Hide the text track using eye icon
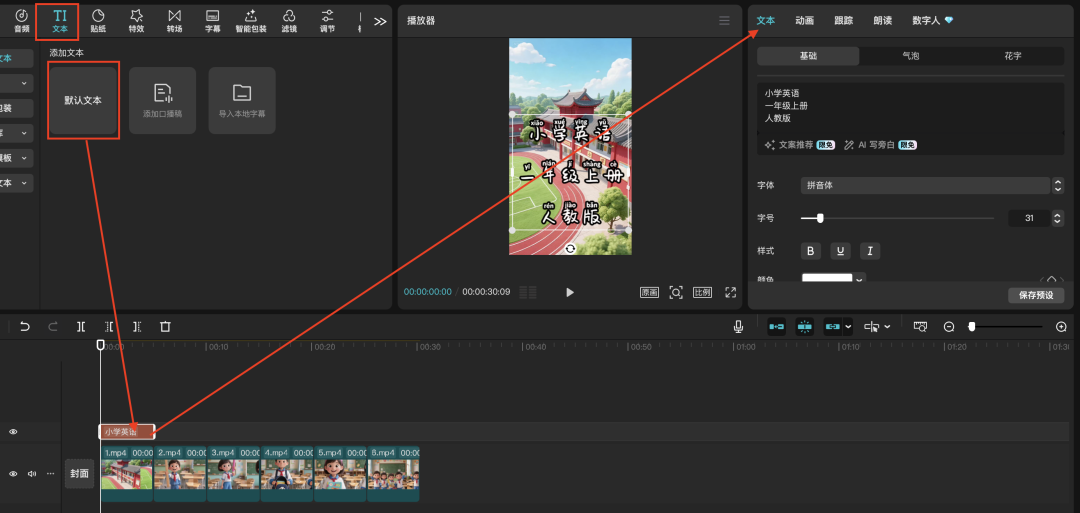 (13, 432)
